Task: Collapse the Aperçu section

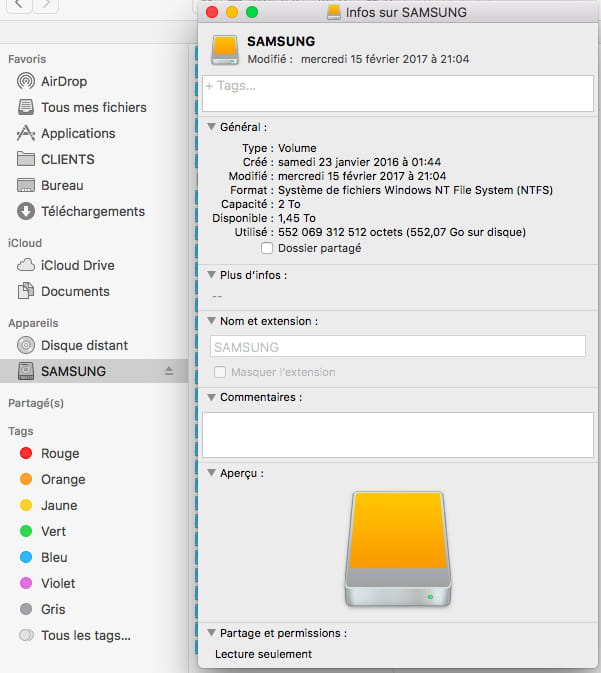Action: (x=211, y=473)
